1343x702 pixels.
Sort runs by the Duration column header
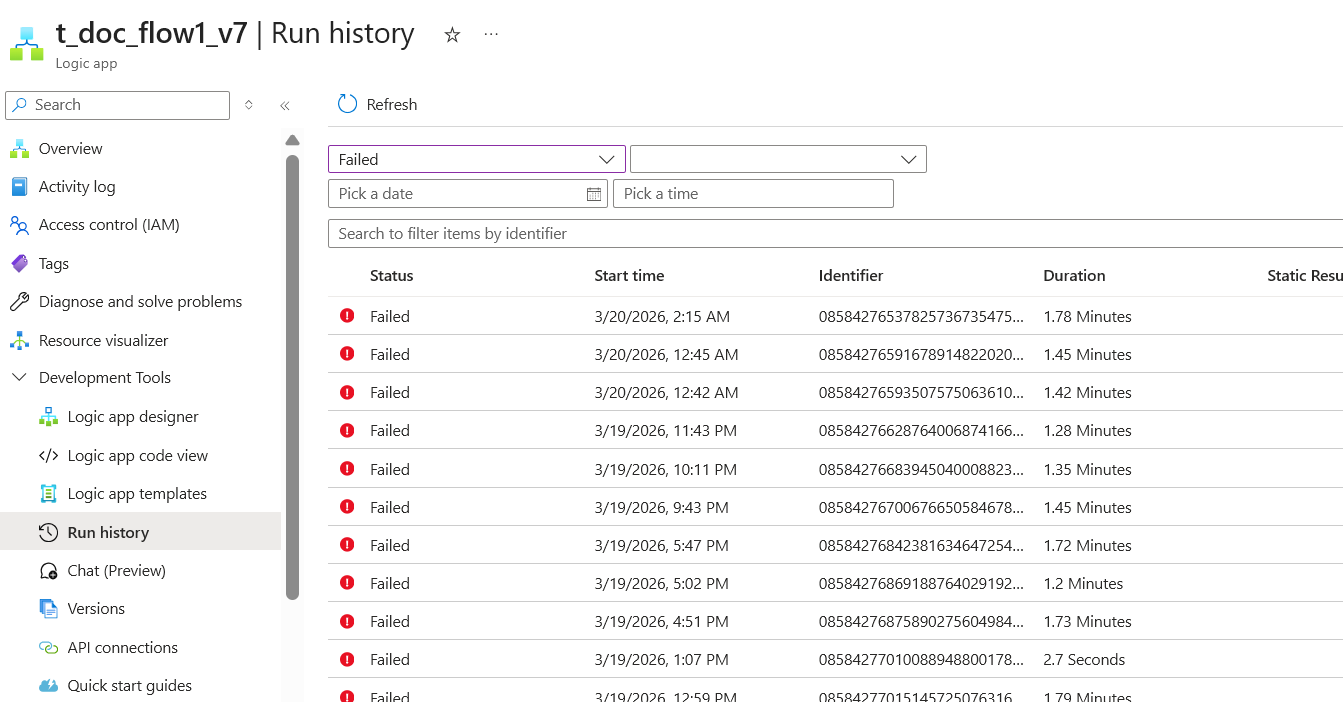[x=1074, y=276]
